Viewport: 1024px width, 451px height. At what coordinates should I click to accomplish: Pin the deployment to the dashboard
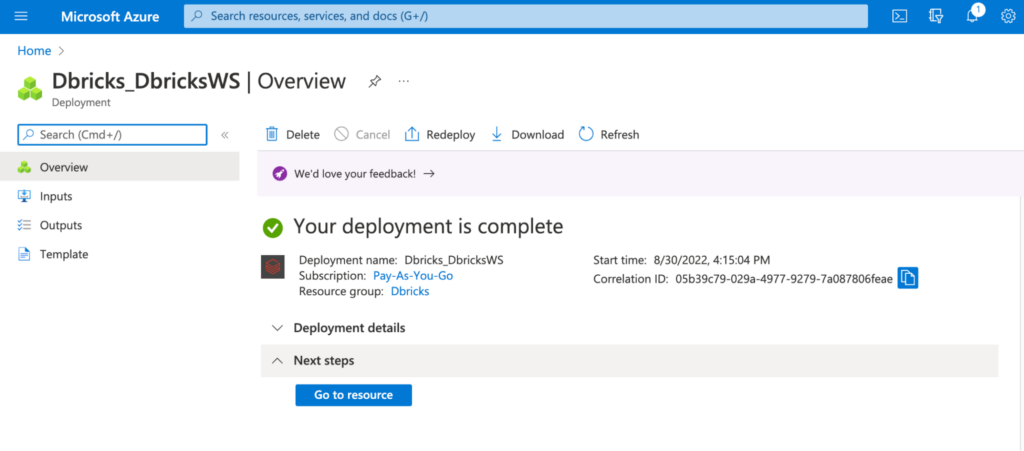(374, 82)
